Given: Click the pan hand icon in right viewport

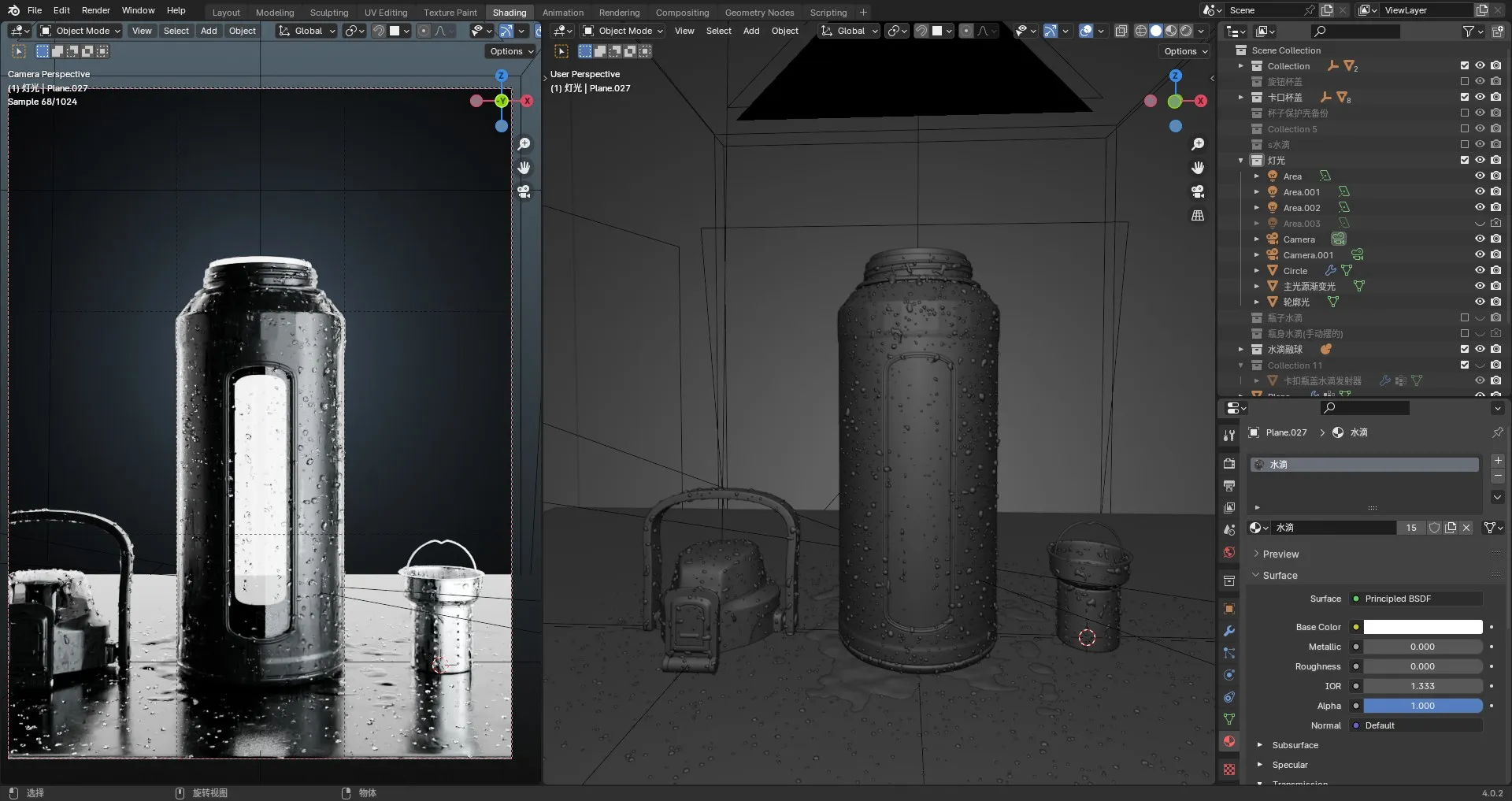Looking at the screenshot, I should (x=1198, y=168).
